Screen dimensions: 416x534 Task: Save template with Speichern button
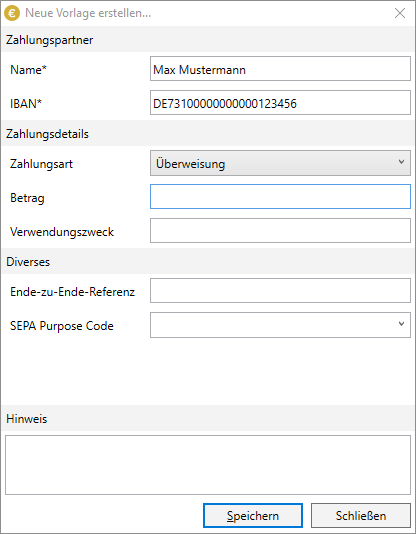tap(253, 515)
